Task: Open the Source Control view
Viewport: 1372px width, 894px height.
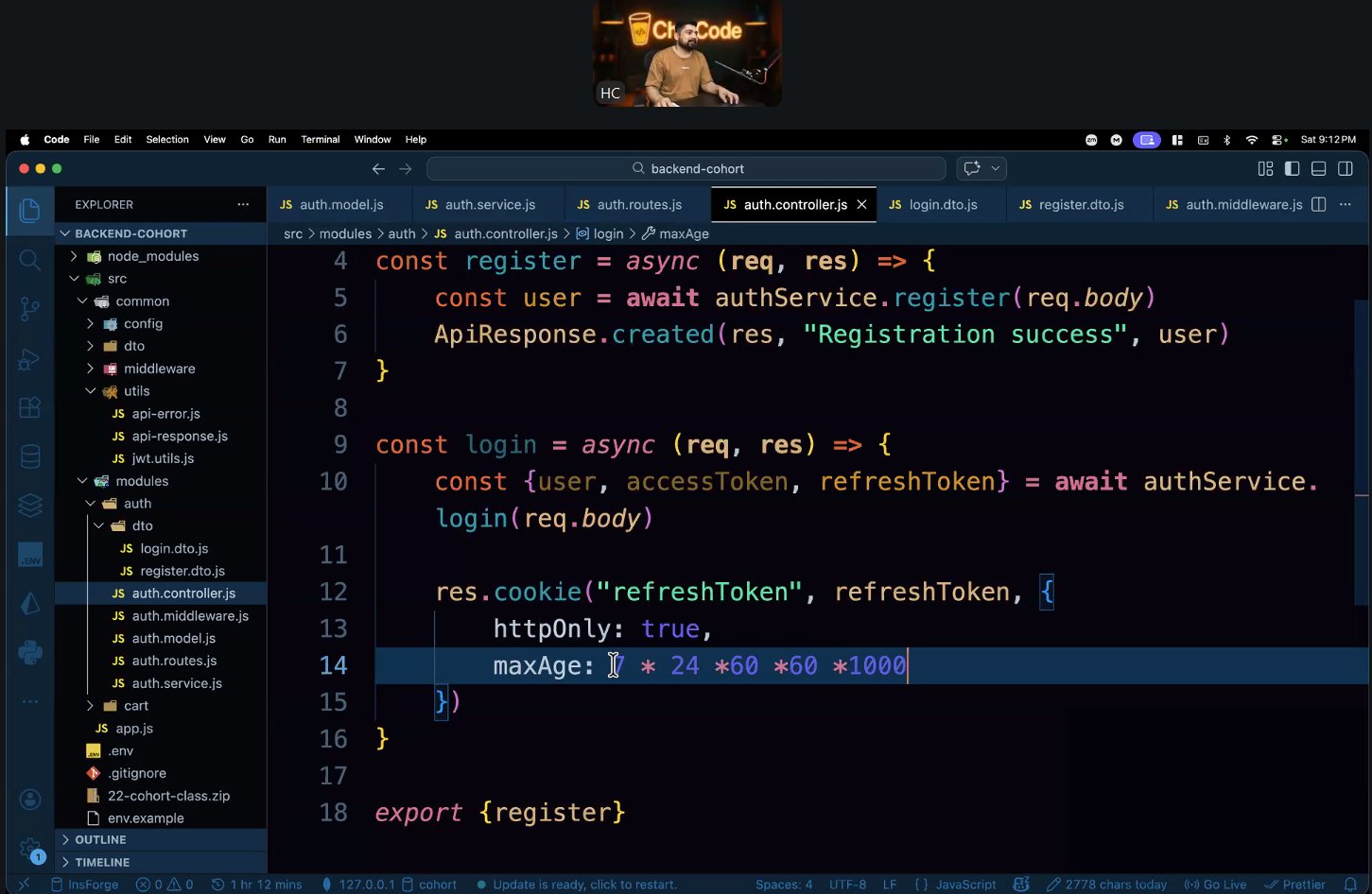Action: [29, 309]
